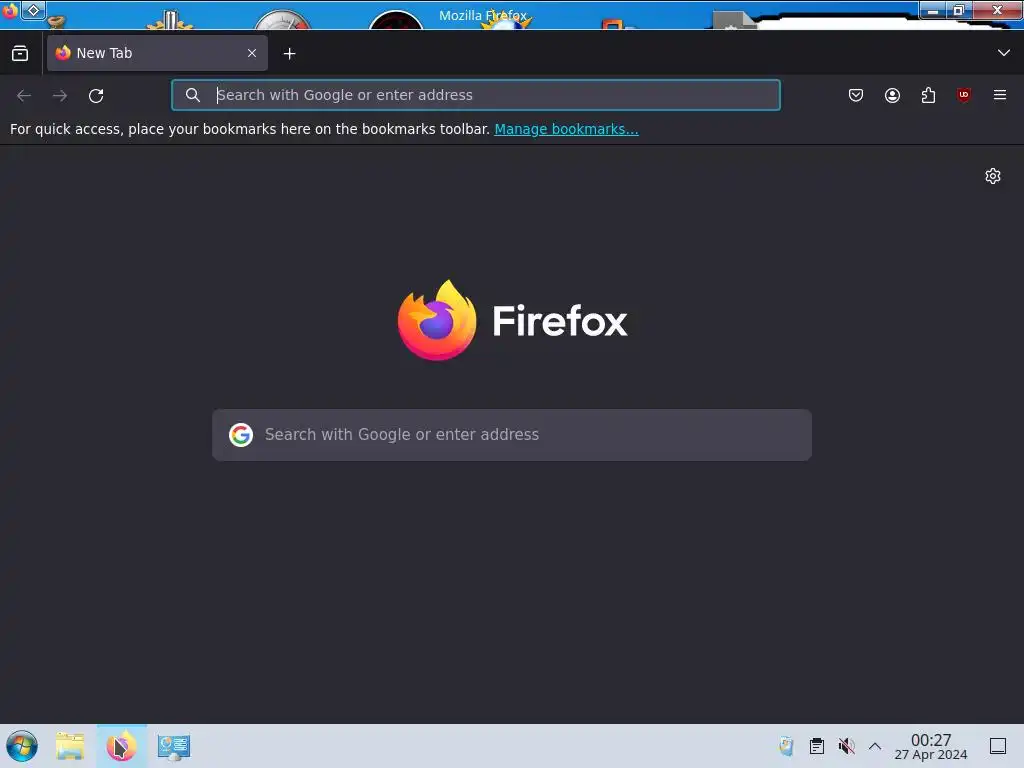
Task: Go forward with the forward arrow
Action: tap(60, 95)
